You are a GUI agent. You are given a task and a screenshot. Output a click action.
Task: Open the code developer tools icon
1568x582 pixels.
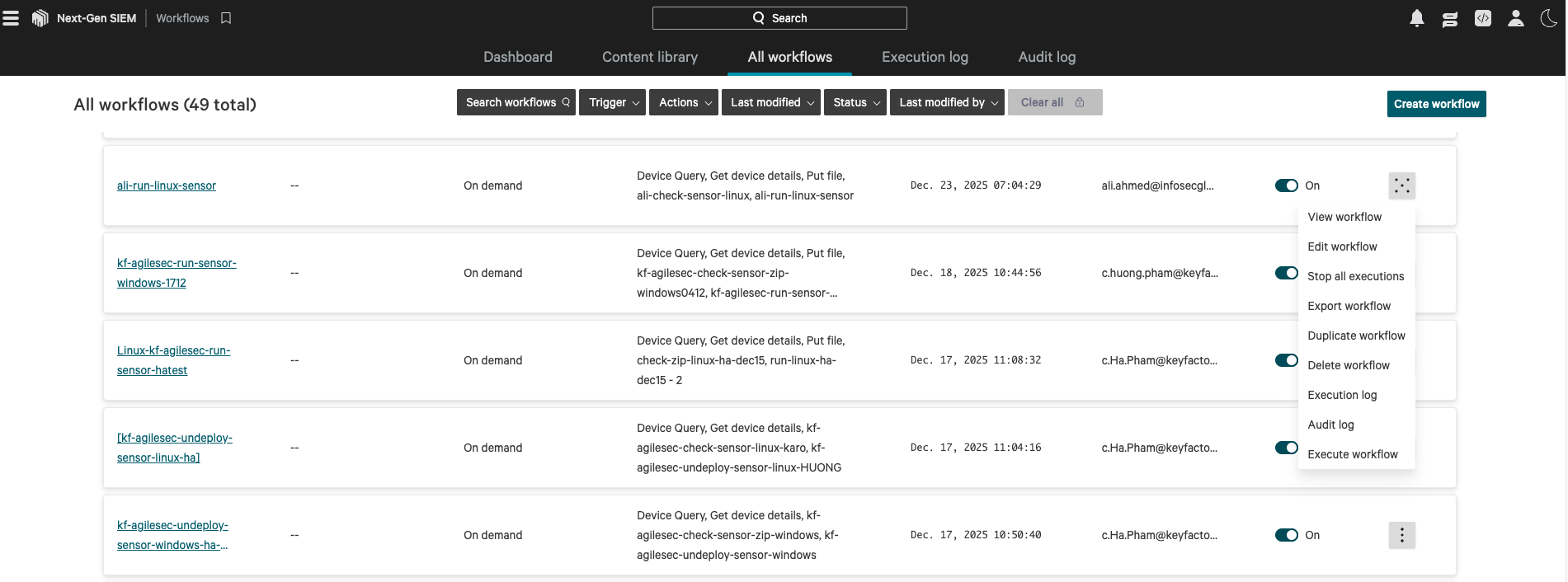pyautogui.click(x=1482, y=18)
